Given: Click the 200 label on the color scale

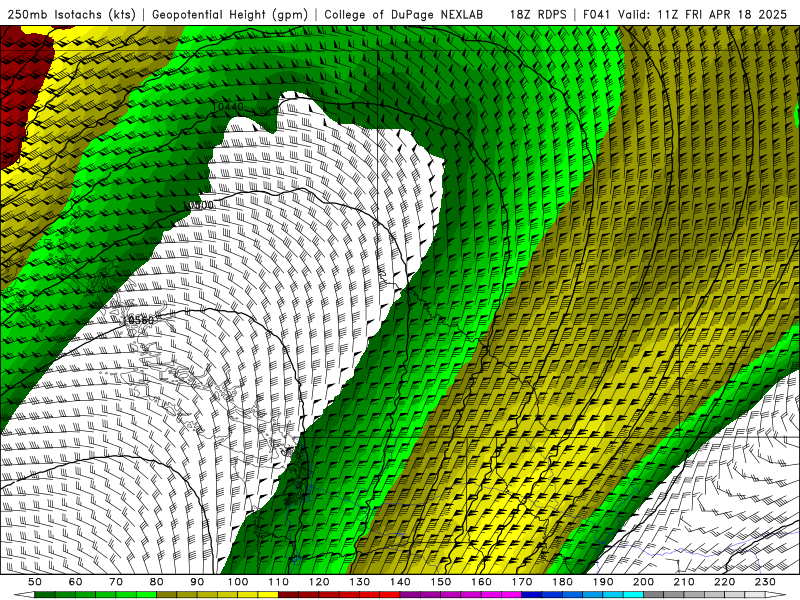Looking at the screenshot, I should pyautogui.click(x=643, y=582).
